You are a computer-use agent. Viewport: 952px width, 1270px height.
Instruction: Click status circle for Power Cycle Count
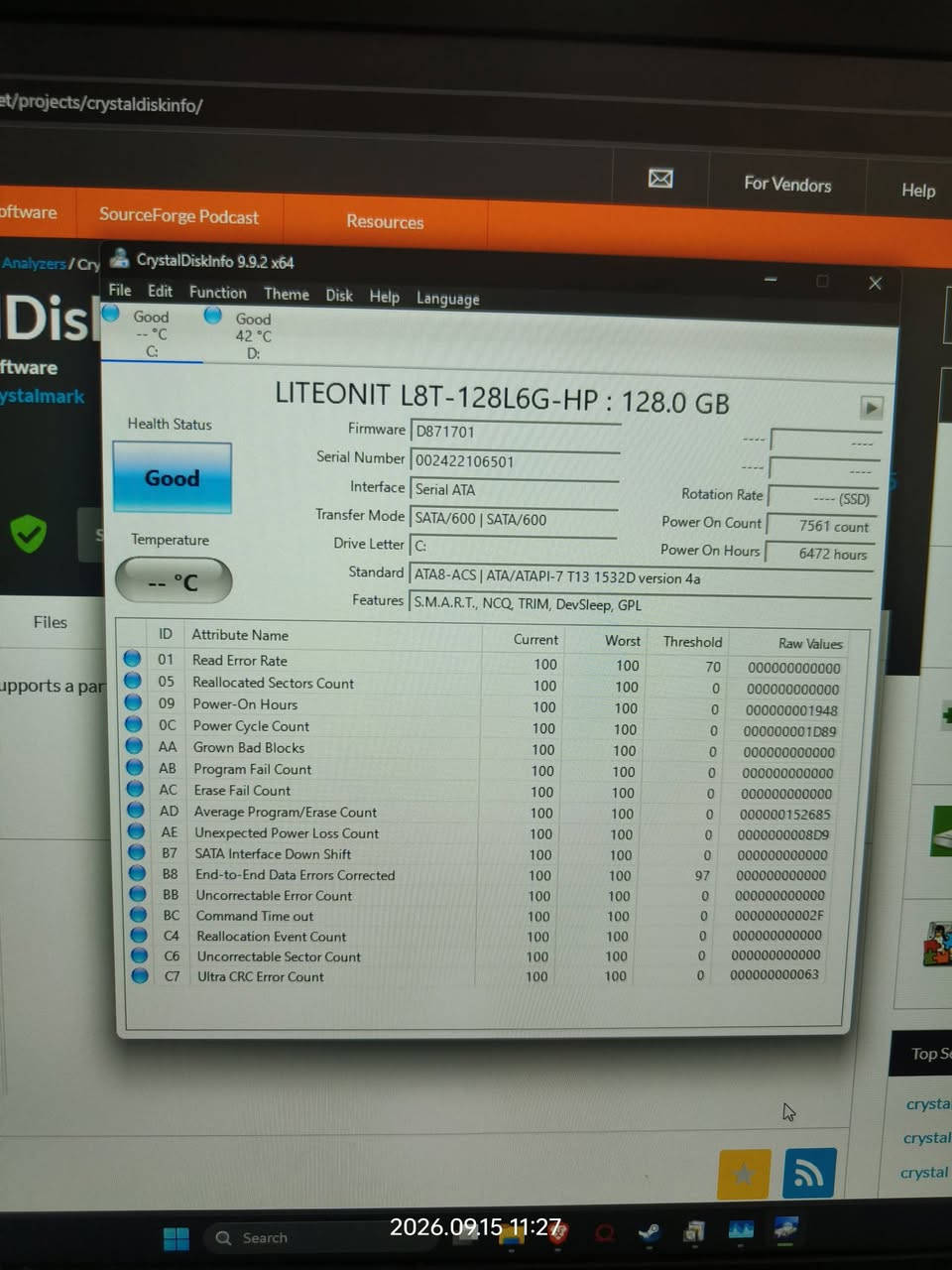134,724
